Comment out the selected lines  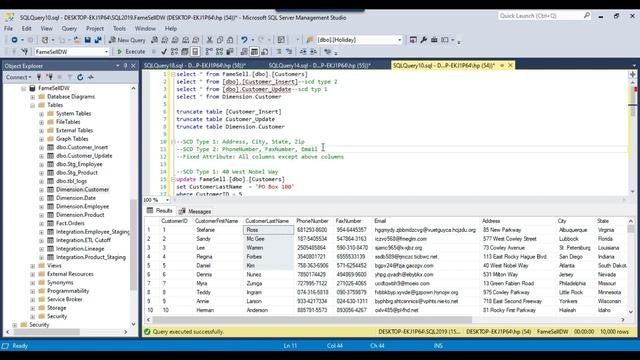pos(279,52)
